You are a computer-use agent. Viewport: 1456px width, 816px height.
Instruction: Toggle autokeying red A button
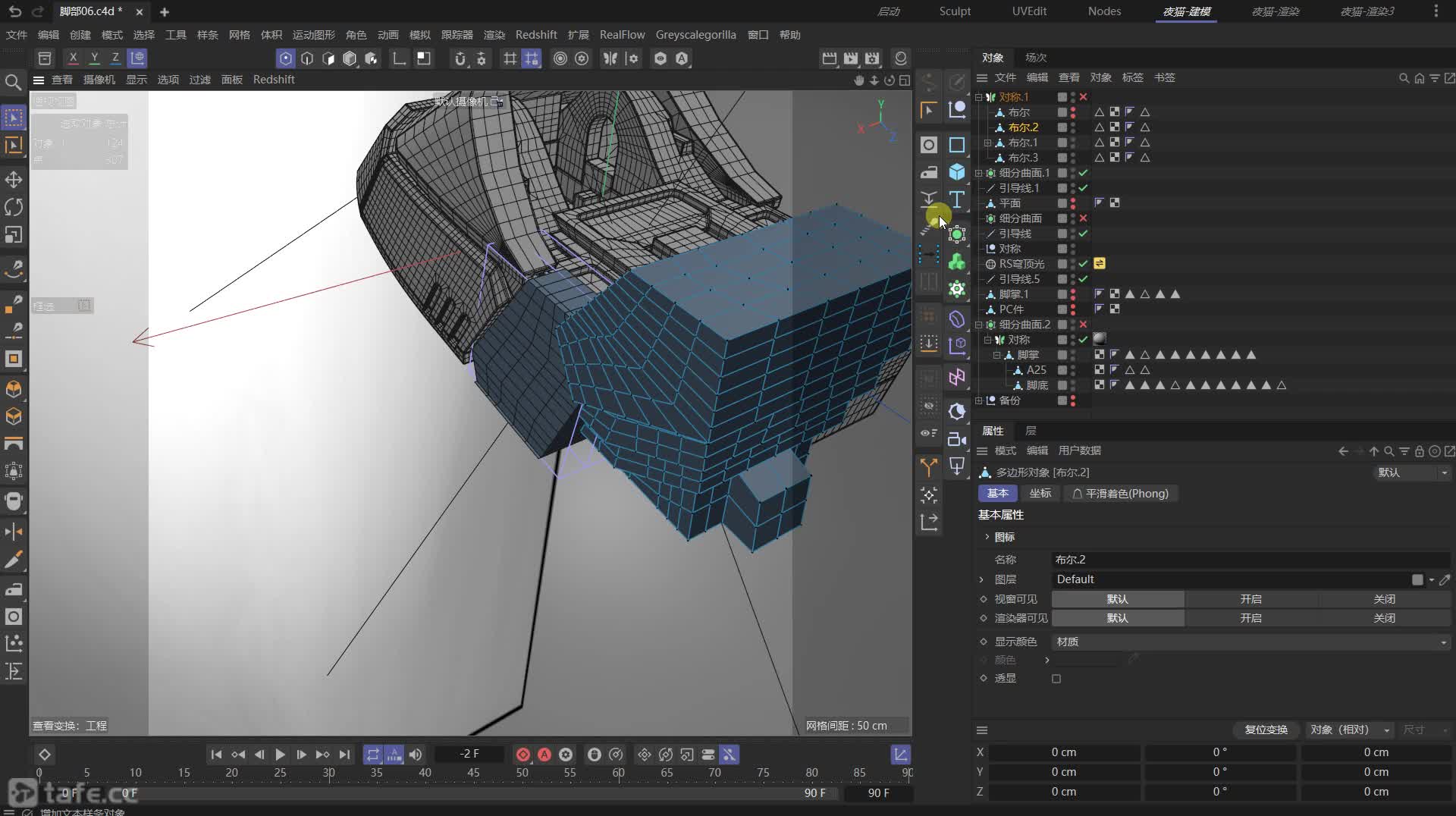[544, 755]
